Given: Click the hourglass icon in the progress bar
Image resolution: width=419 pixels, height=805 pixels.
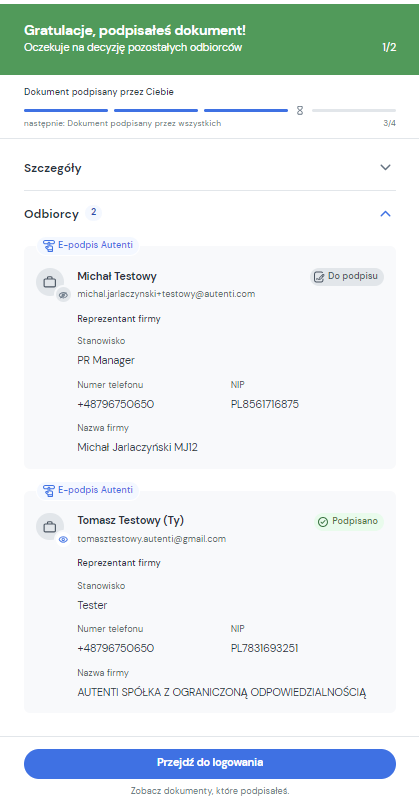Looking at the screenshot, I should point(300,110).
